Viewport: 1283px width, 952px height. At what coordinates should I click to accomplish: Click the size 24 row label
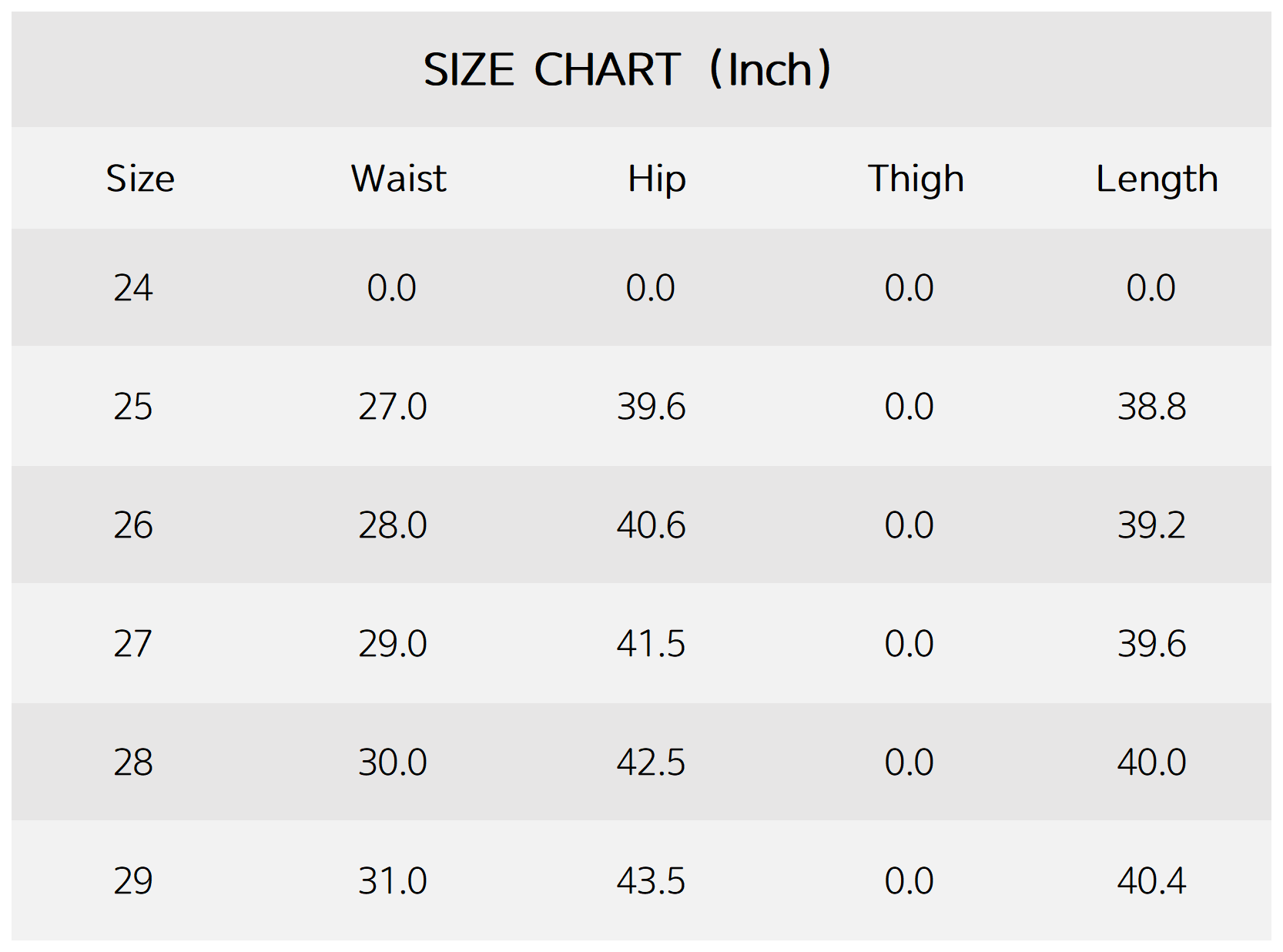click(x=133, y=288)
